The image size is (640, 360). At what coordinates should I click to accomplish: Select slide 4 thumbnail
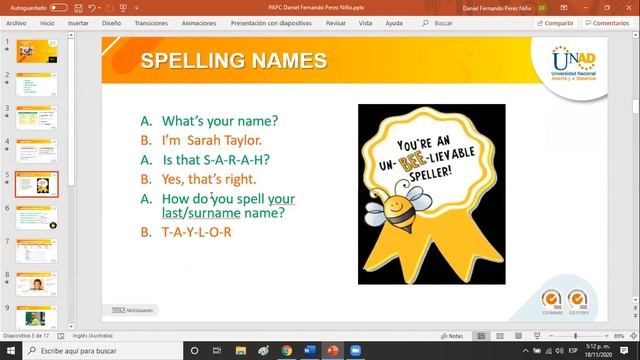coord(37,151)
